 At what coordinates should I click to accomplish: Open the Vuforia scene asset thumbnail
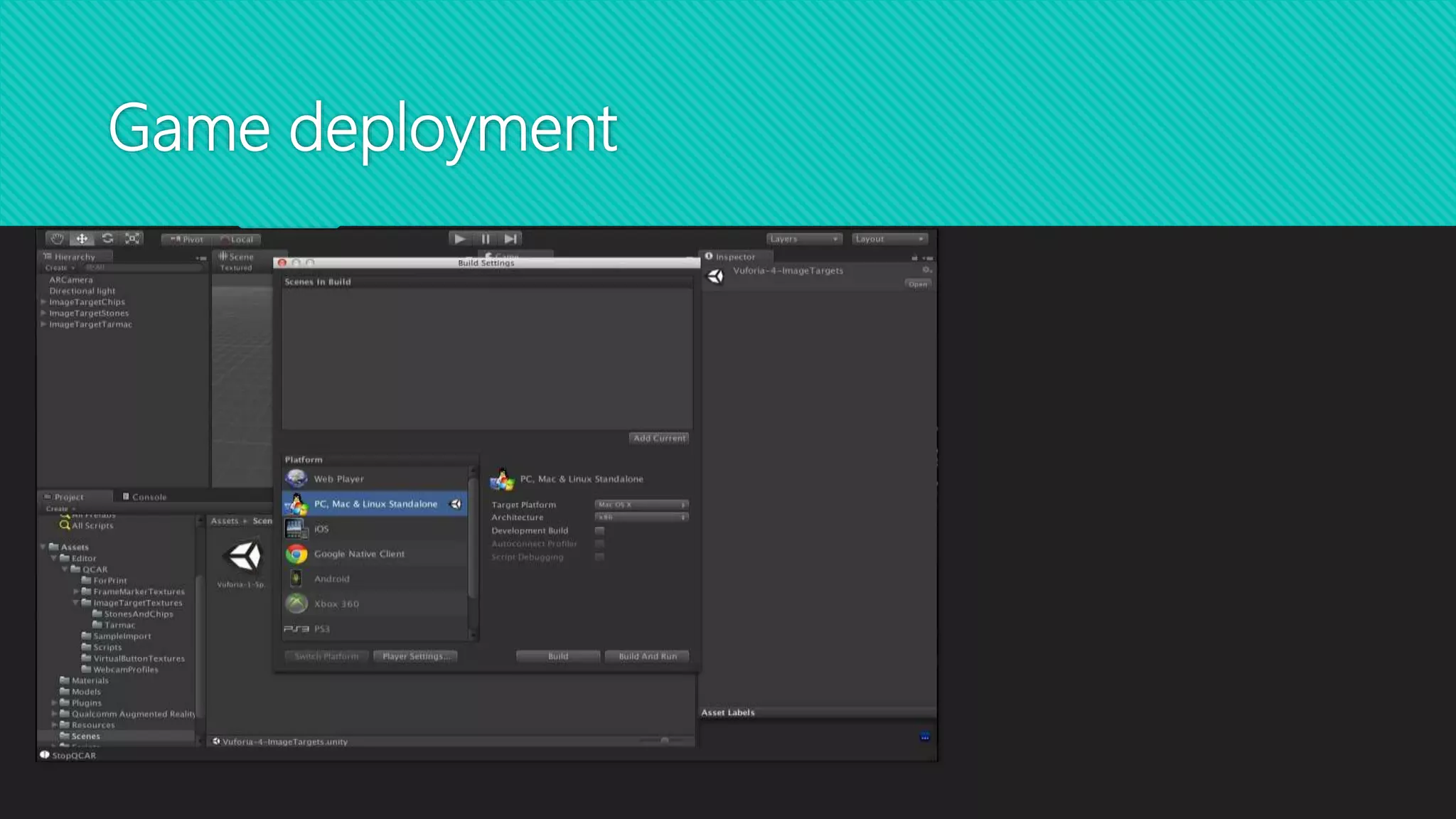tap(243, 557)
